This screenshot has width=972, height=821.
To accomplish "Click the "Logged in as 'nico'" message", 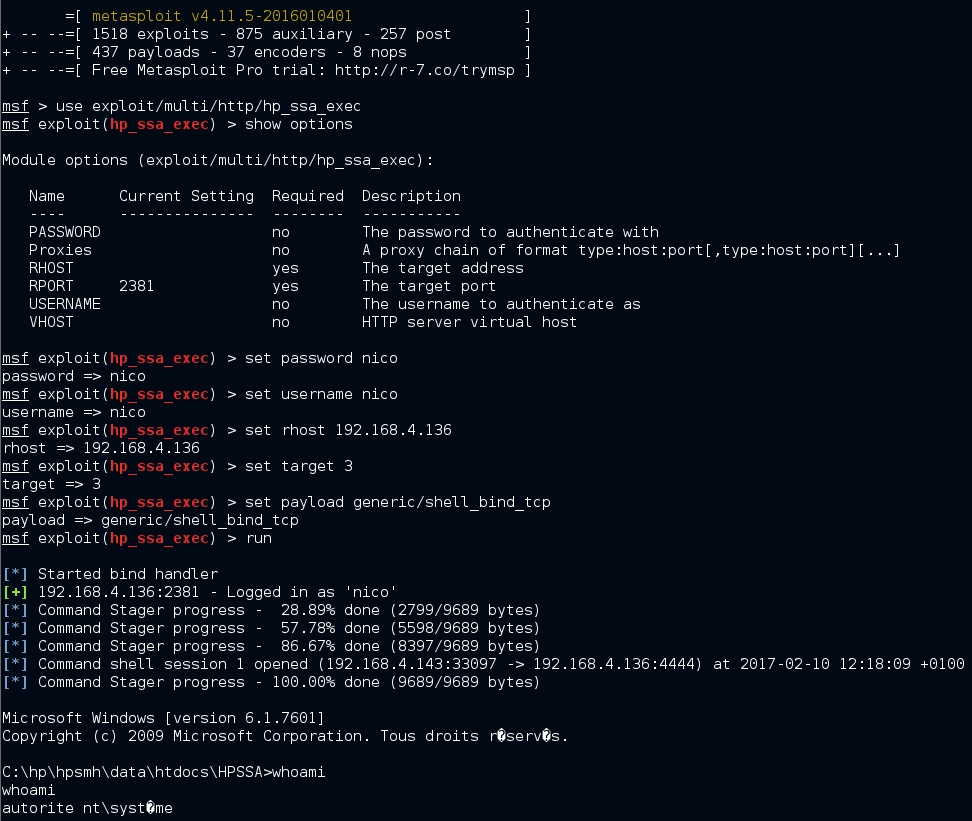I will point(312,592).
